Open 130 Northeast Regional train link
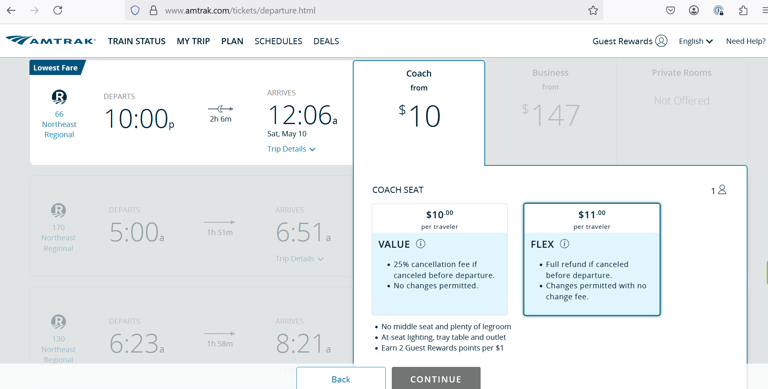Screen dimensions: 768x389 point(58,349)
